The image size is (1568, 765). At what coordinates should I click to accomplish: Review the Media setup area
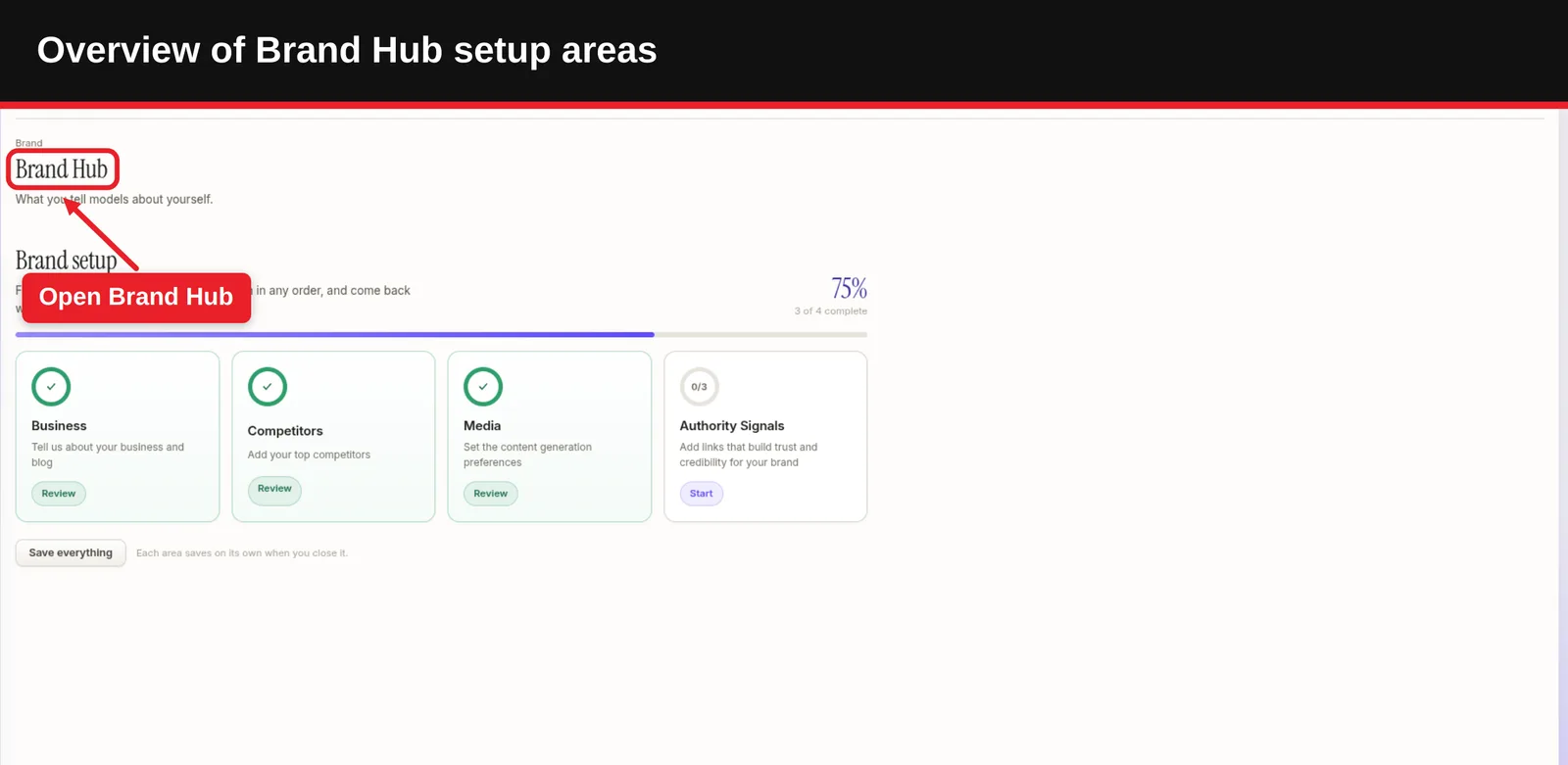[491, 494]
